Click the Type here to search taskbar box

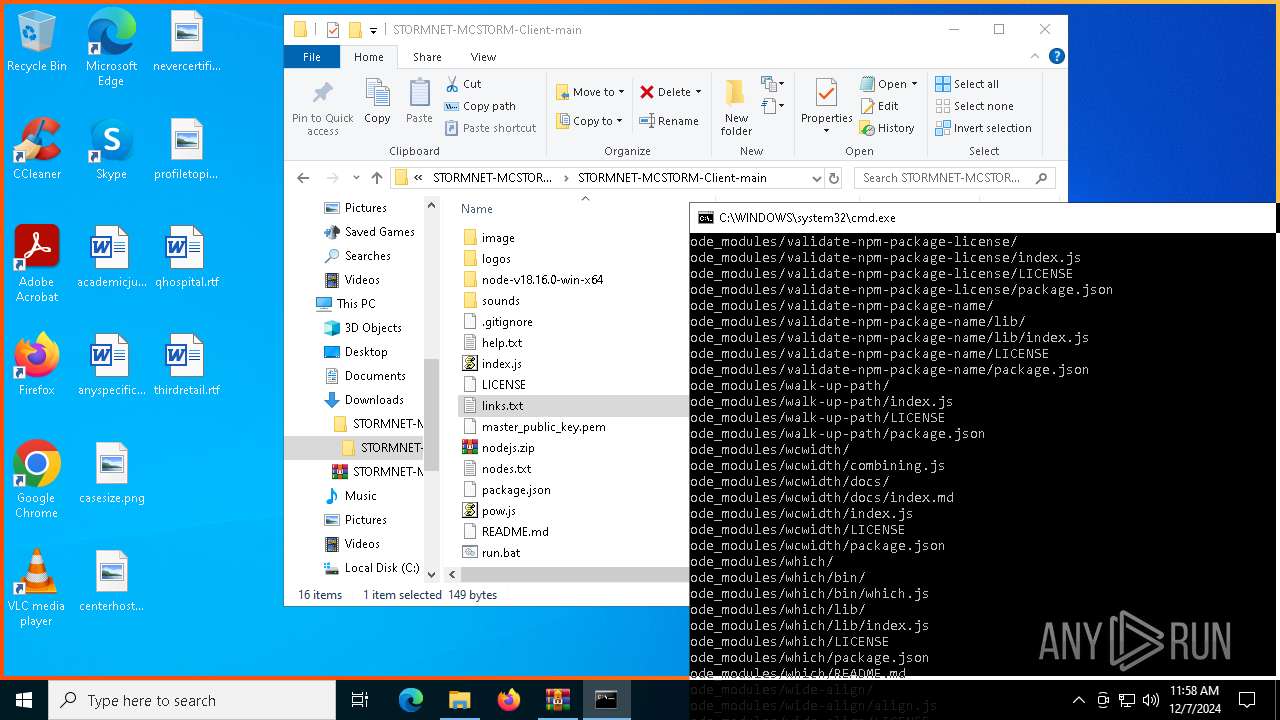192,700
